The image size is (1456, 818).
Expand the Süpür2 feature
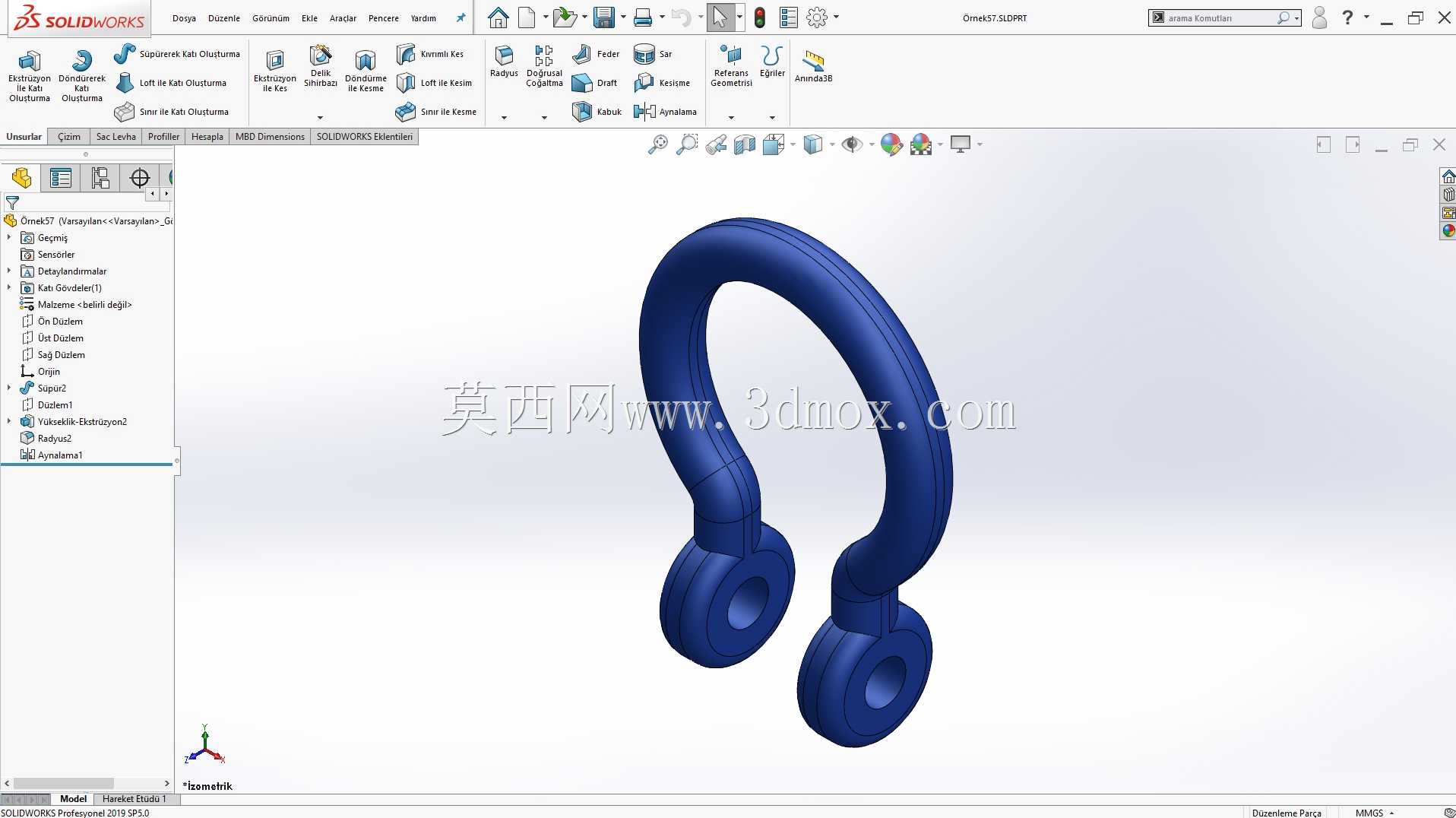pos(9,388)
